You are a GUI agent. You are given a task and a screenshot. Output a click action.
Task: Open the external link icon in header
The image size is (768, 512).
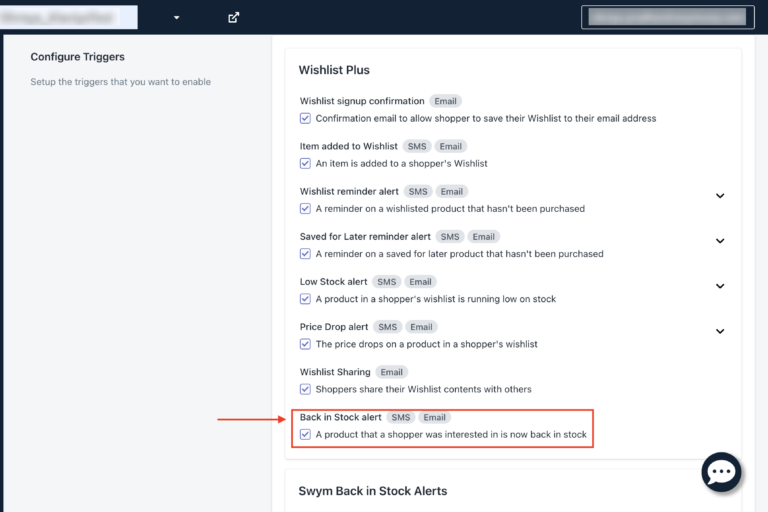(234, 18)
